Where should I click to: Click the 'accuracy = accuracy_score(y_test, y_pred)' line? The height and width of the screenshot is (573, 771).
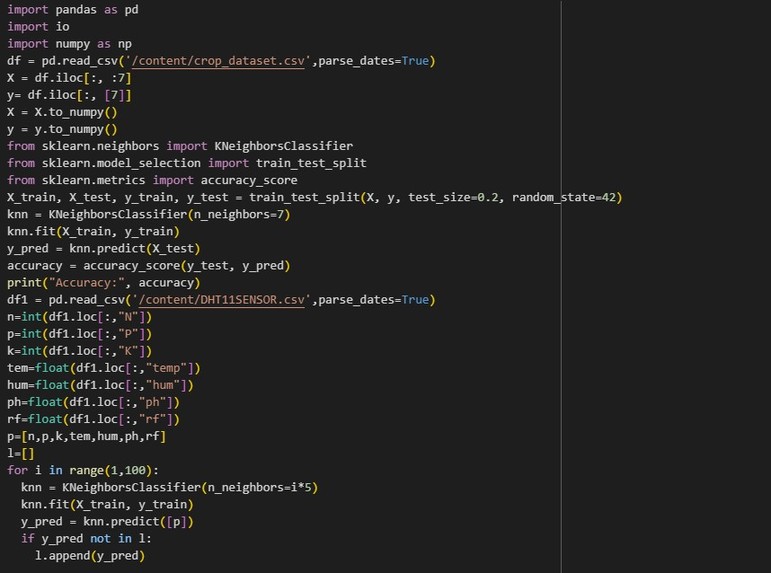[149, 266]
